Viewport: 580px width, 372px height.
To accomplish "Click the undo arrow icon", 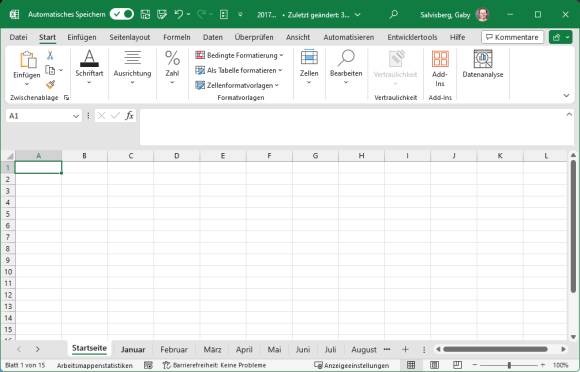I will pyautogui.click(x=179, y=14).
